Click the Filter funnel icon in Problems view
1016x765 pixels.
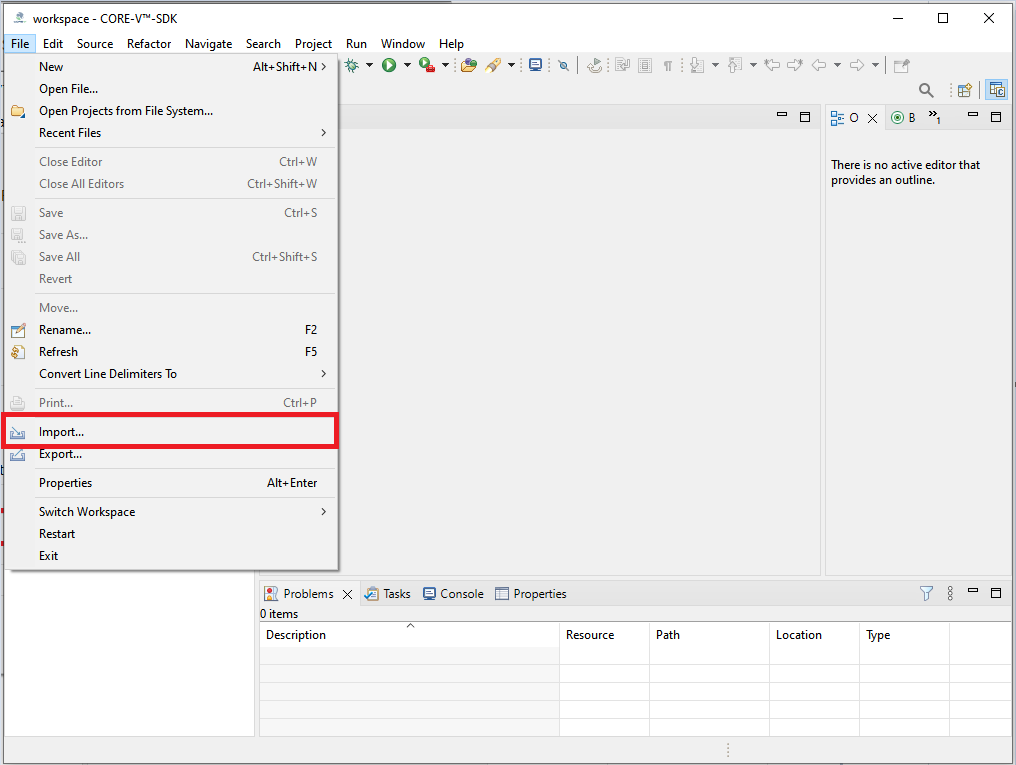click(x=927, y=593)
